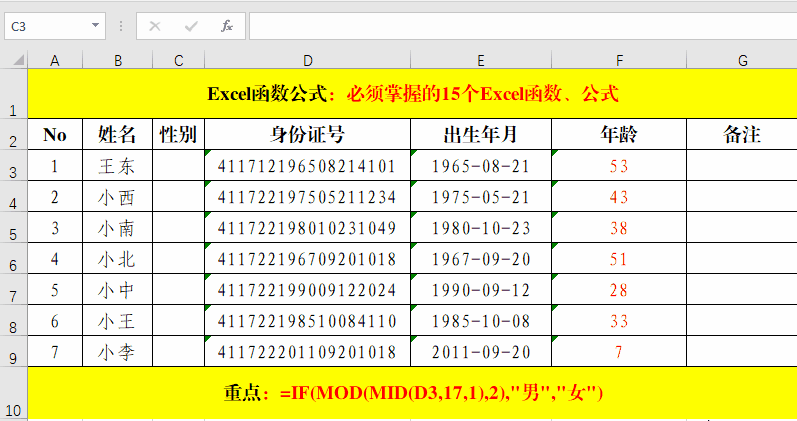
Task: Click the name cell 小南
Action: pyautogui.click(x=117, y=227)
